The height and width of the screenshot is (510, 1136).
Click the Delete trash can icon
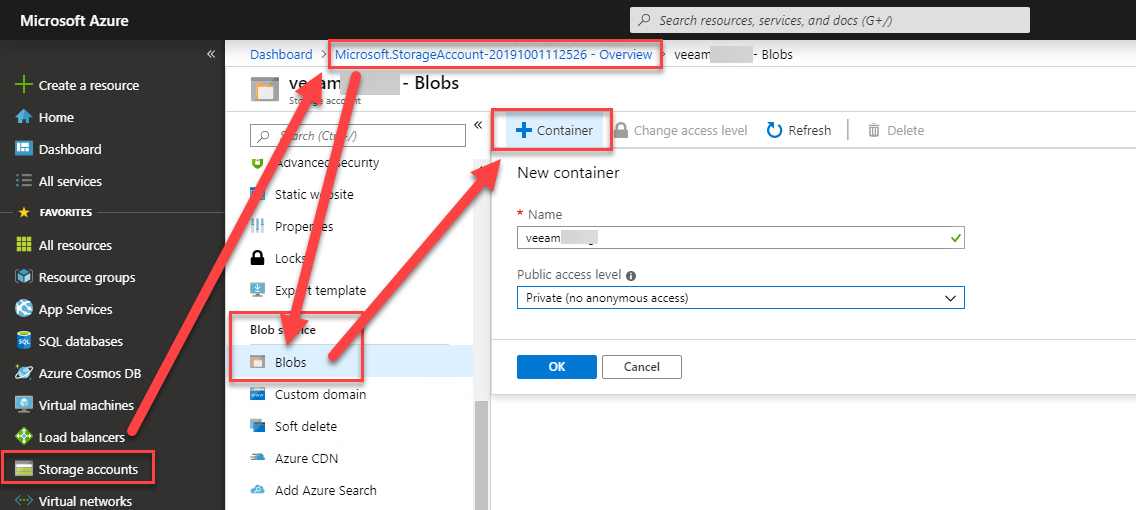(874, 130)
